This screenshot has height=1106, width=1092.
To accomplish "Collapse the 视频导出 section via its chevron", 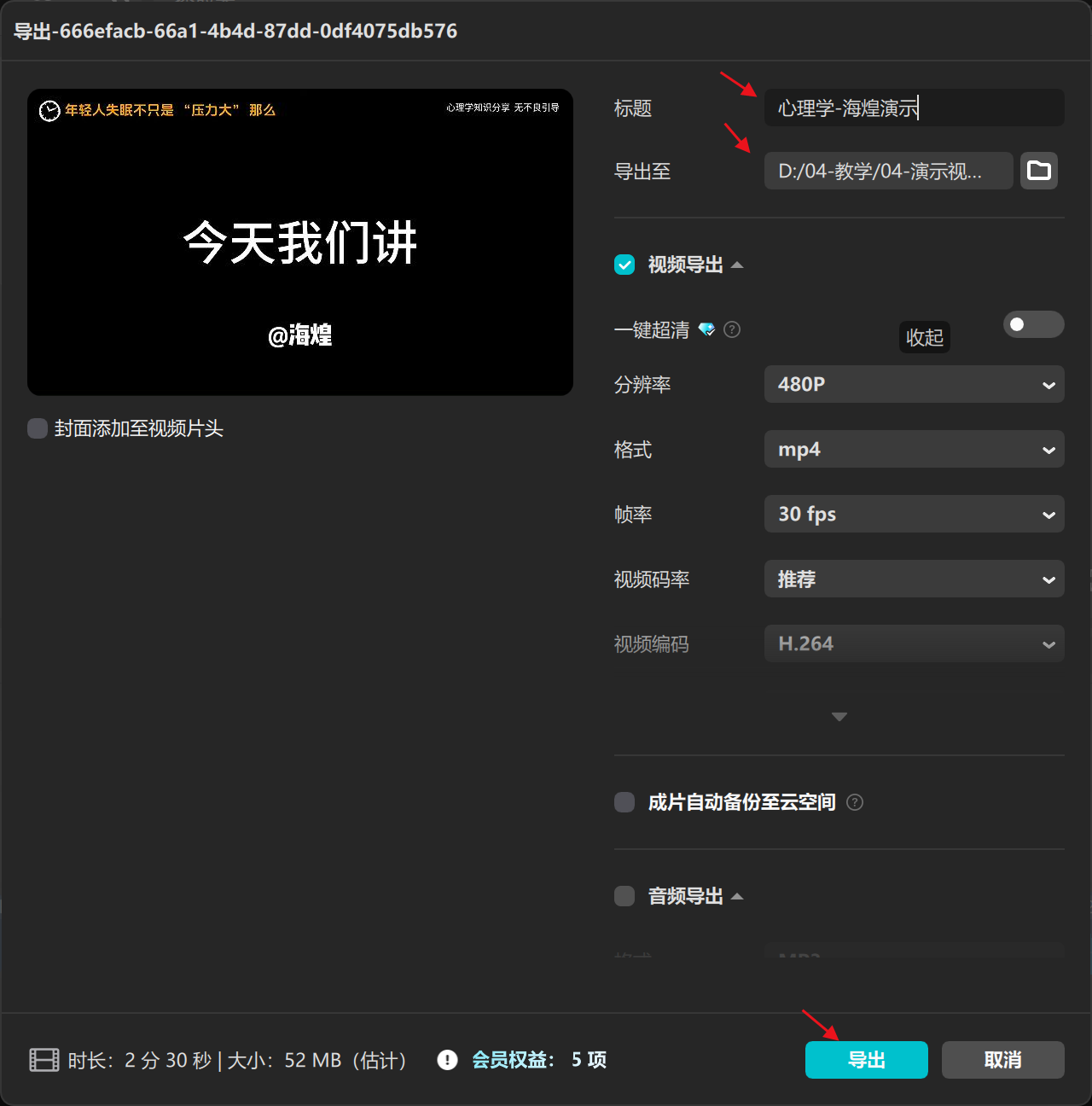I will pos(738,265).
